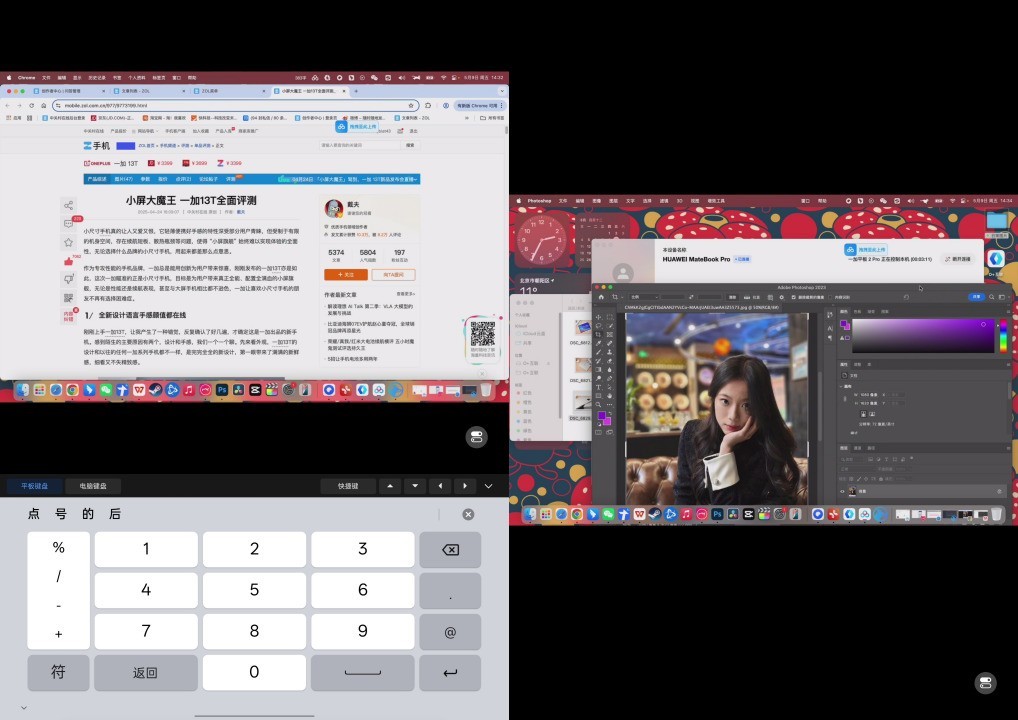1018x720 pixels.
Task: Open the 图层 menu in Photoshop
Action: (x=614, y=201)
